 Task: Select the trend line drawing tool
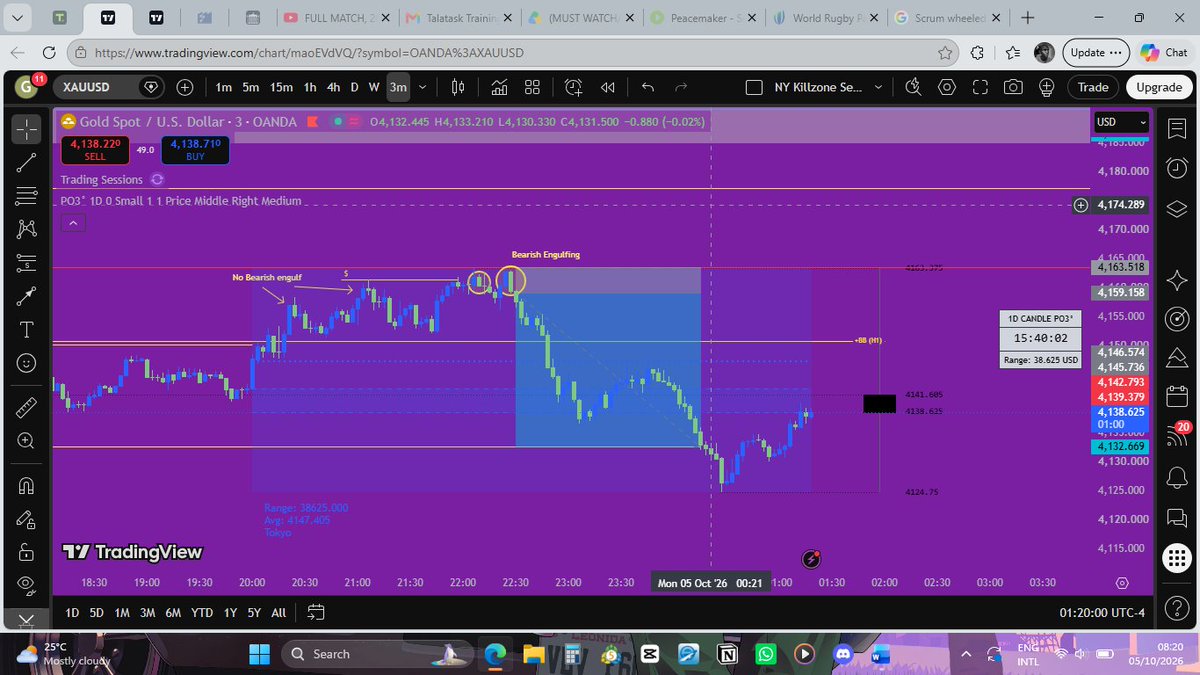(26, 162)
